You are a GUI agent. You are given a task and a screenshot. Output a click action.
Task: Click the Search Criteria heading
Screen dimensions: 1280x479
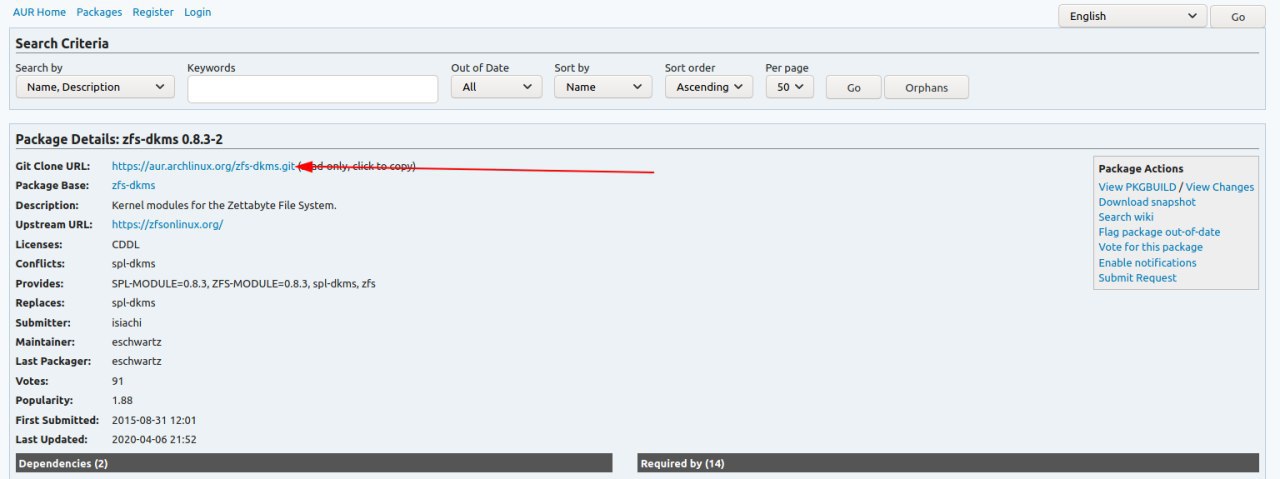click(x=62, y=44)
